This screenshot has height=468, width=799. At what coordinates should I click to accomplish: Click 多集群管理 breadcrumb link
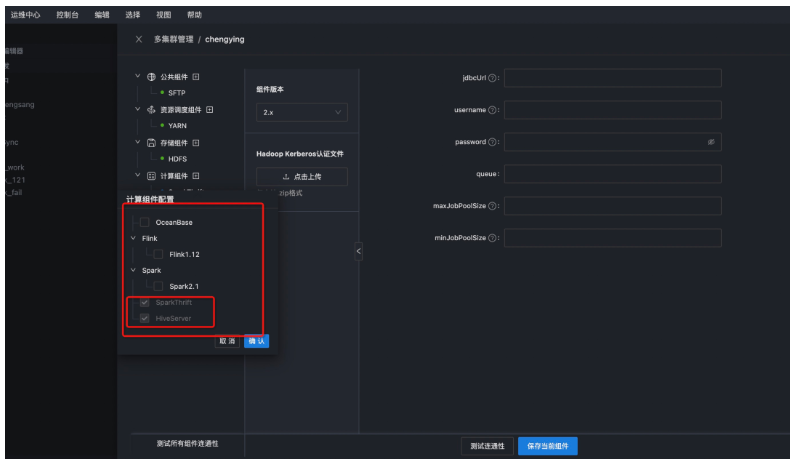pyautogui.click(x=174, y=39)
